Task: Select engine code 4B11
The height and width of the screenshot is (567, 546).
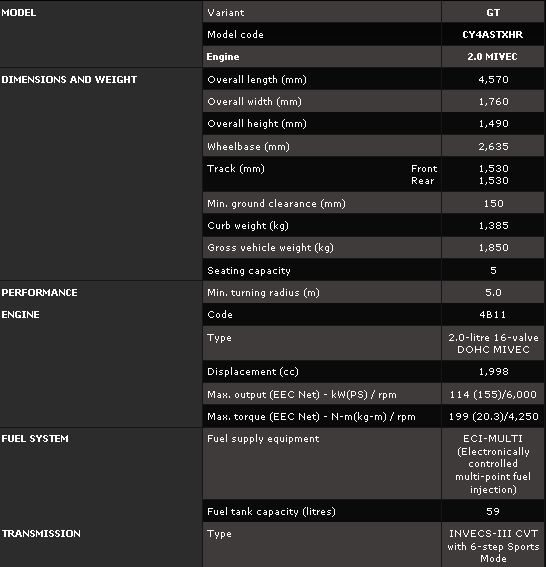Action: [x=493, y=315]
